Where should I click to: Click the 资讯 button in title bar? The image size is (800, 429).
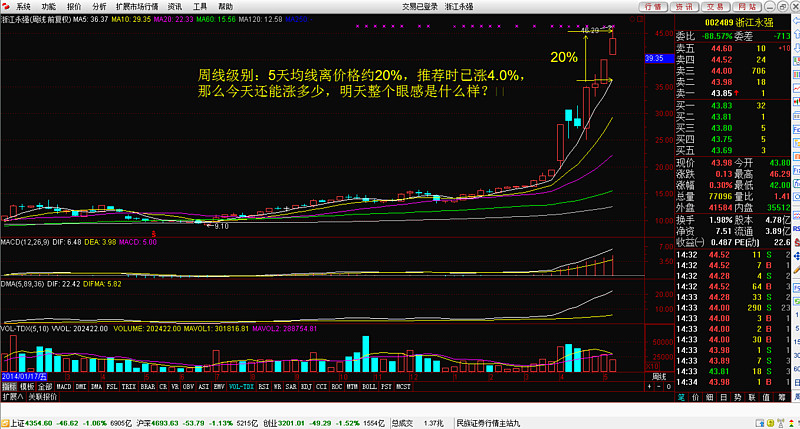pyautogui.click(x=683, y=6)
